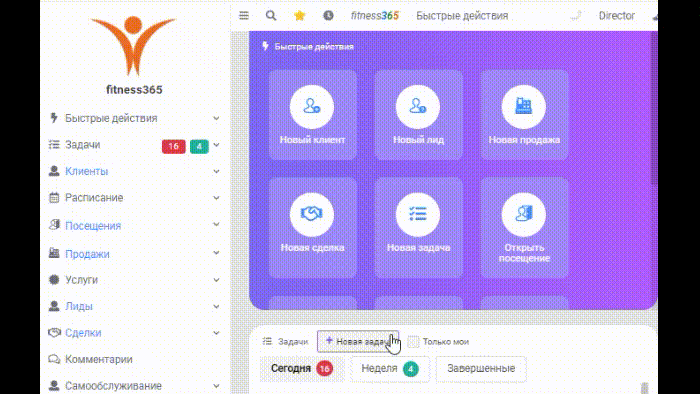Click the search magnifier icon
This screenshot has width=700, height=394.
pyautogui.click(x=271, y=16)
